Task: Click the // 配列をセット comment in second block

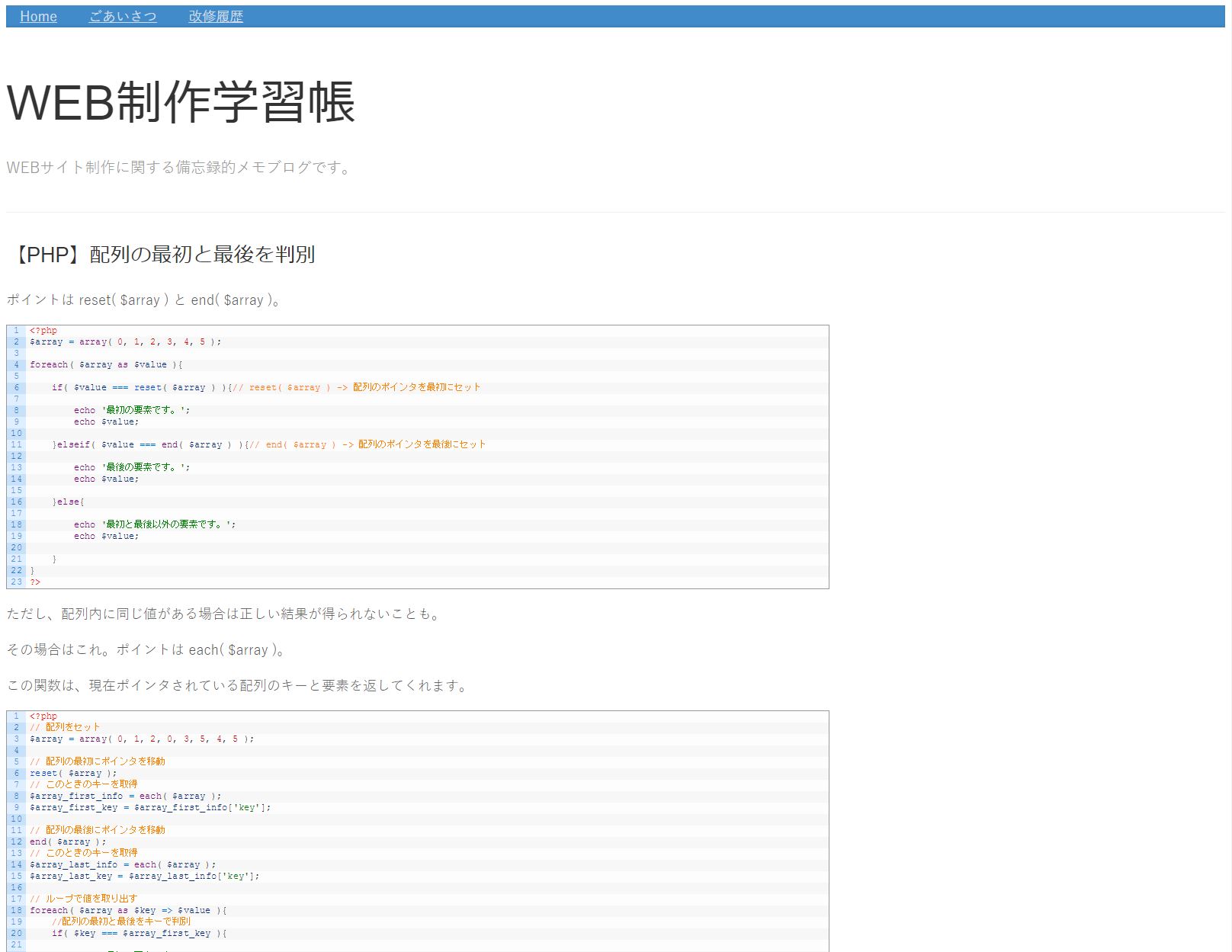Action: point(65,727)
